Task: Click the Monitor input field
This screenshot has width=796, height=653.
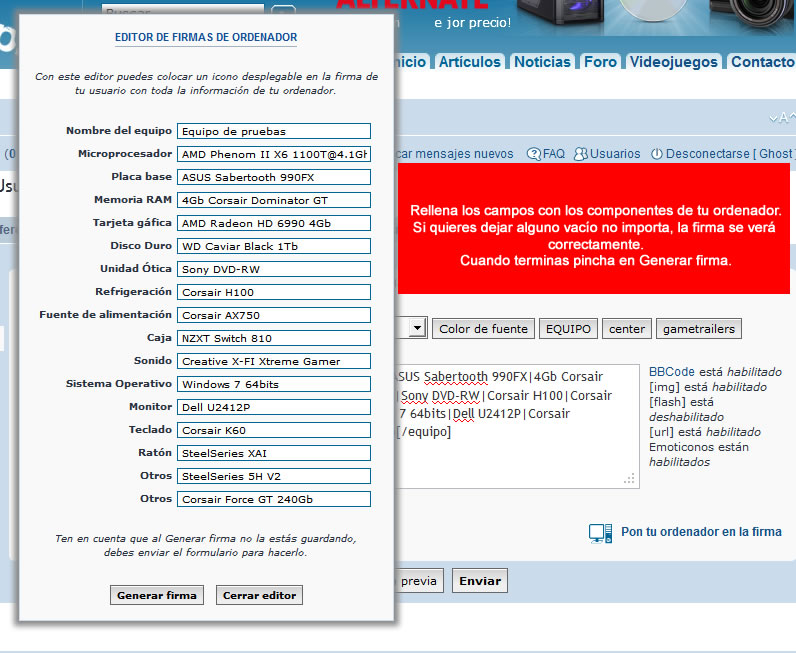Action: click(274, 407)
